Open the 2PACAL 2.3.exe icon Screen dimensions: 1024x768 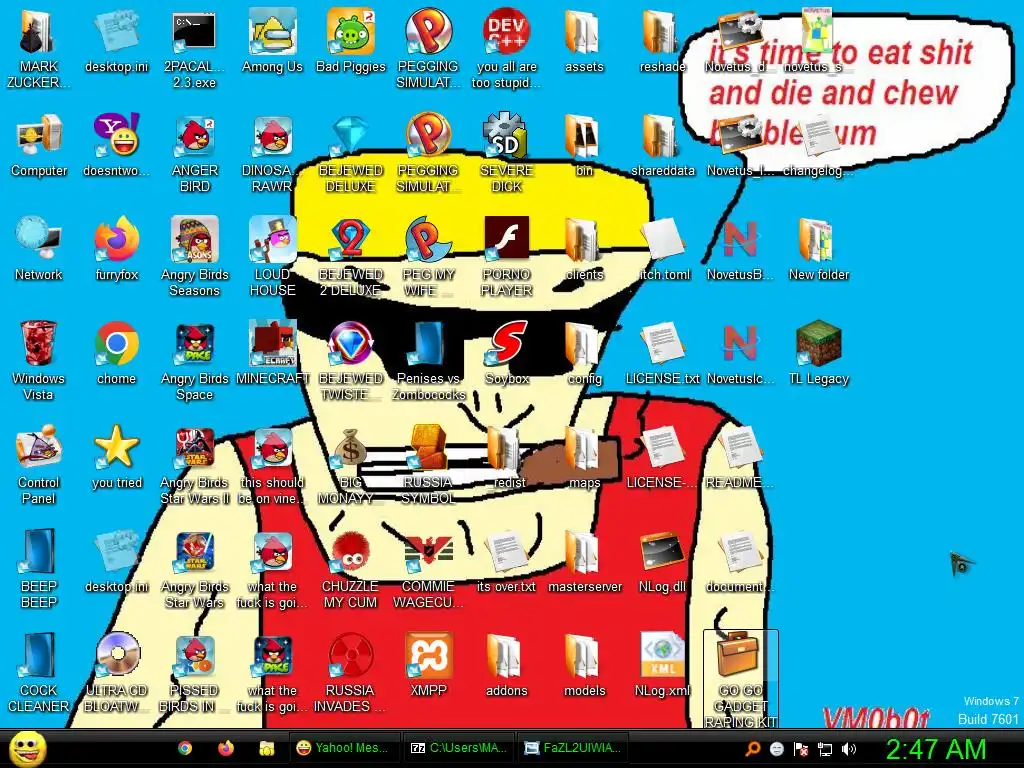(x=194, y=49)
